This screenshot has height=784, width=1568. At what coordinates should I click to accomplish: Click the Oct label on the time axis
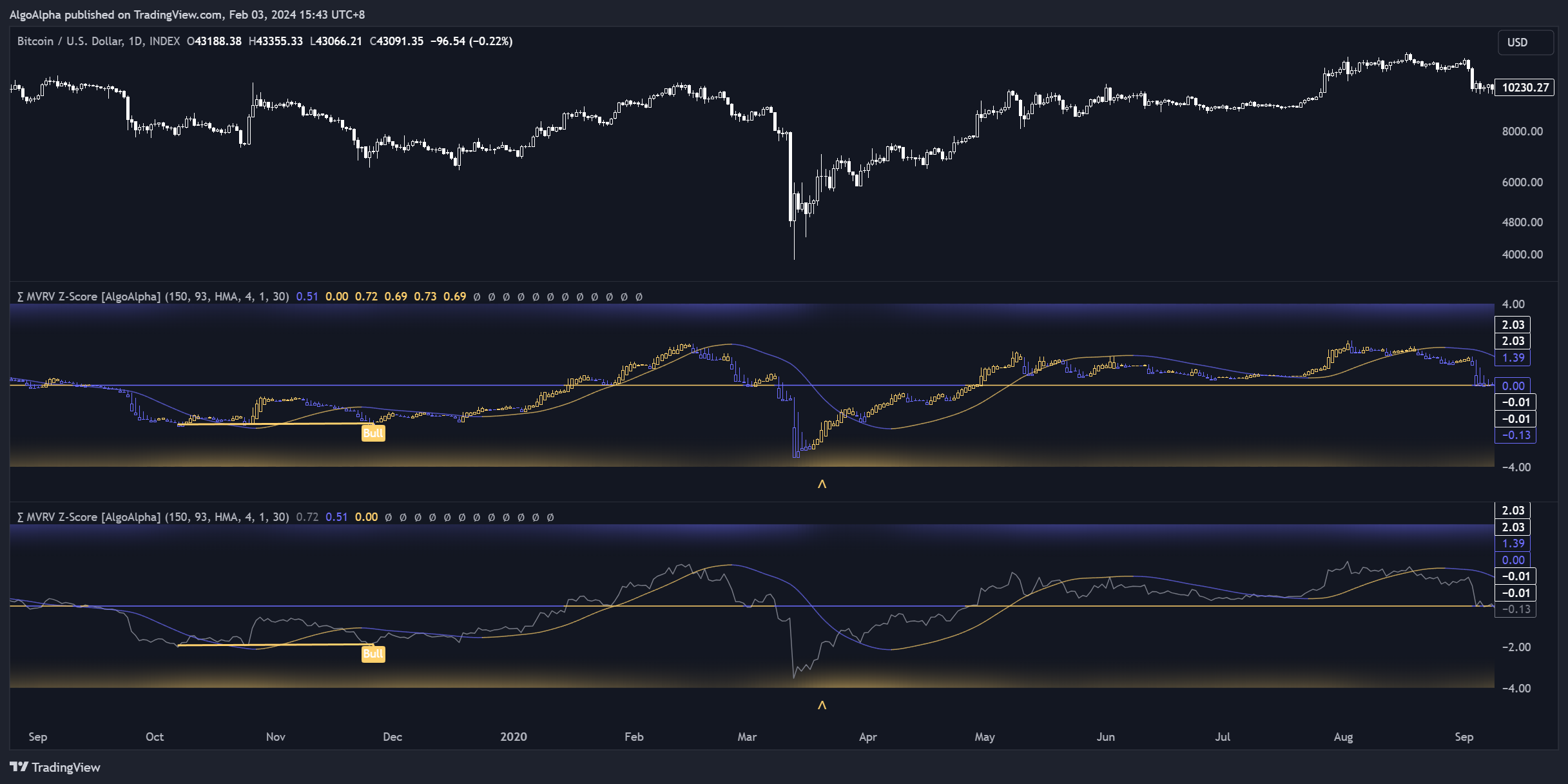click(155, 737)
